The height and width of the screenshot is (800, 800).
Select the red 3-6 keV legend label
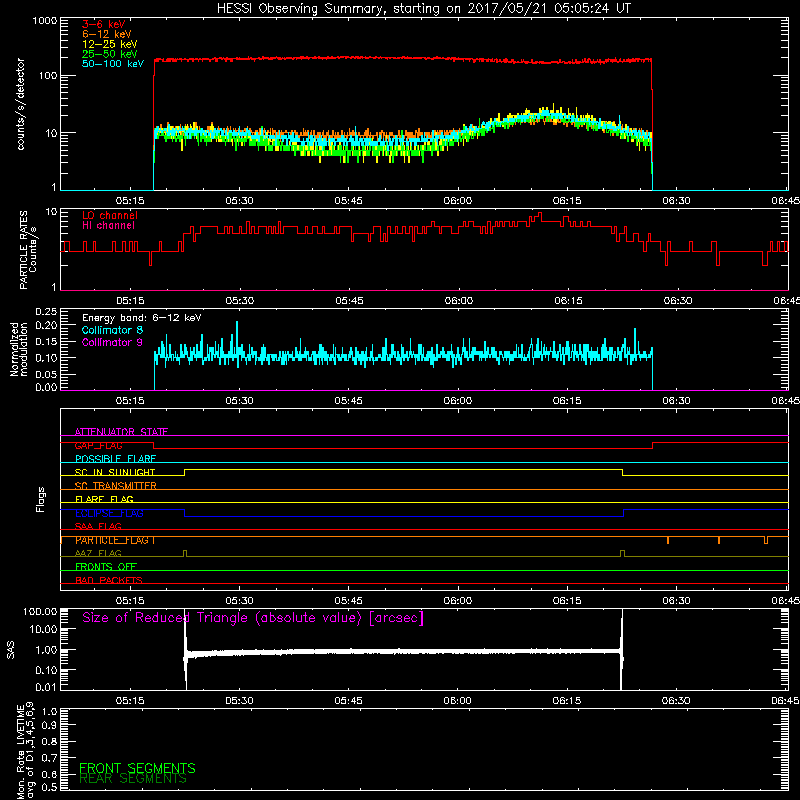tap(103, 24)
